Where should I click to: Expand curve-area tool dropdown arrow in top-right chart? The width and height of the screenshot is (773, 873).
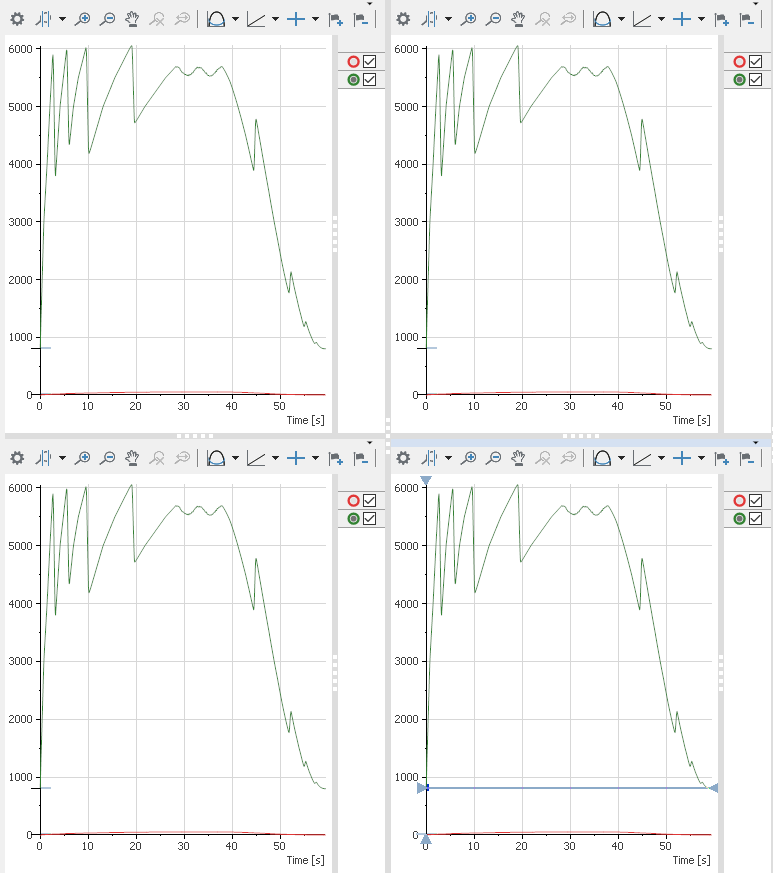tap(619, 18)
